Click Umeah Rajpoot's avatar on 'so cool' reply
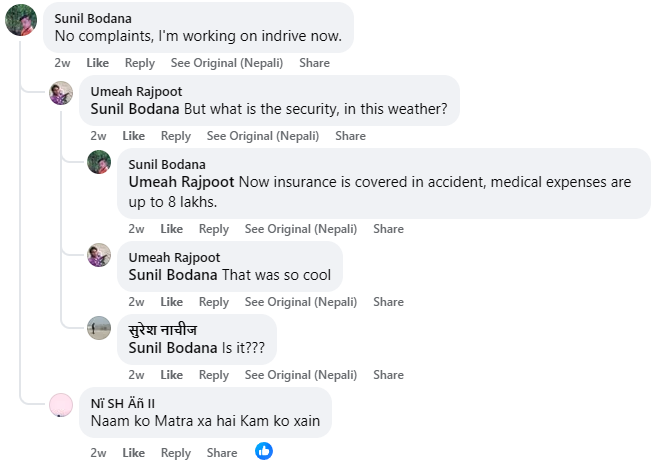The image size is (667, 469). click(99, 255)
